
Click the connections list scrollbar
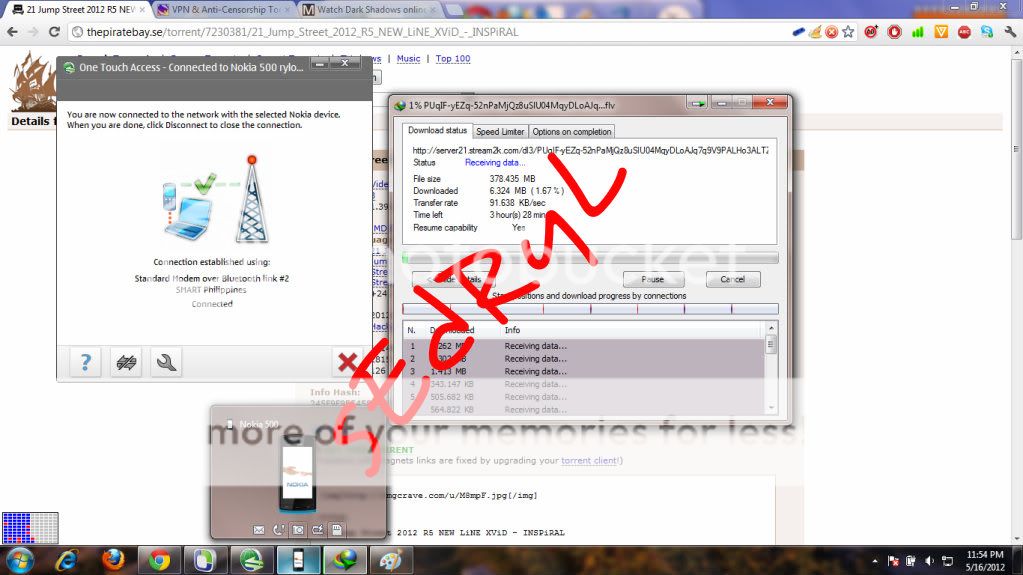click(770, 370)
